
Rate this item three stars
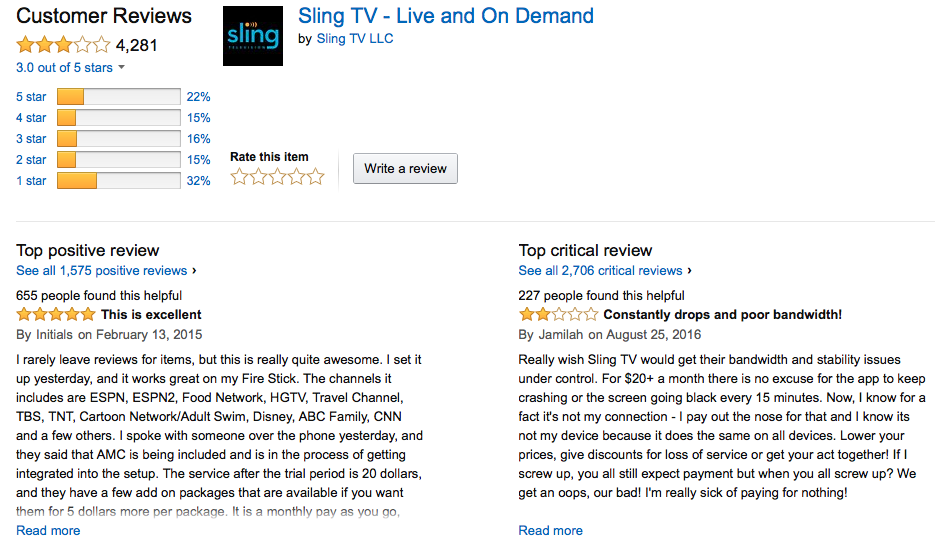point(277,177)
